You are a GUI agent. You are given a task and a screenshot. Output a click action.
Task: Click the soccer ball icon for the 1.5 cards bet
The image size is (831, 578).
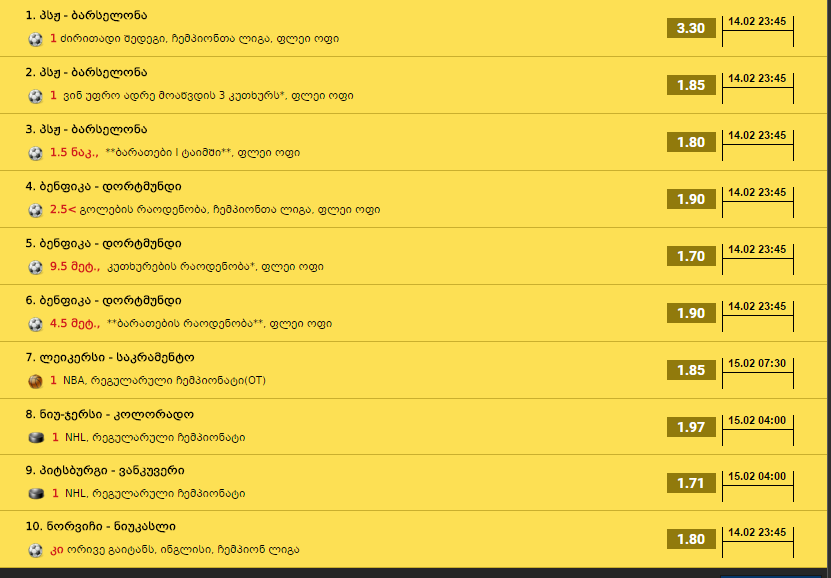[36, 153]
